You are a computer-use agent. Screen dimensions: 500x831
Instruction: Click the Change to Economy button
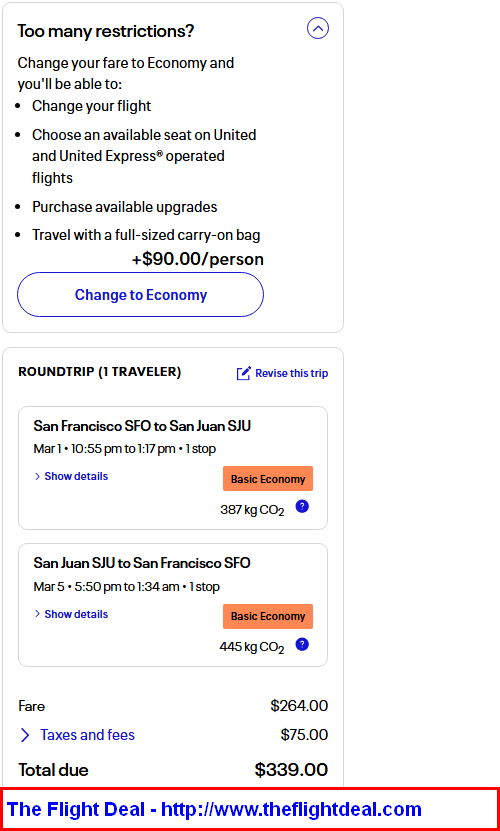coord(141,295)
